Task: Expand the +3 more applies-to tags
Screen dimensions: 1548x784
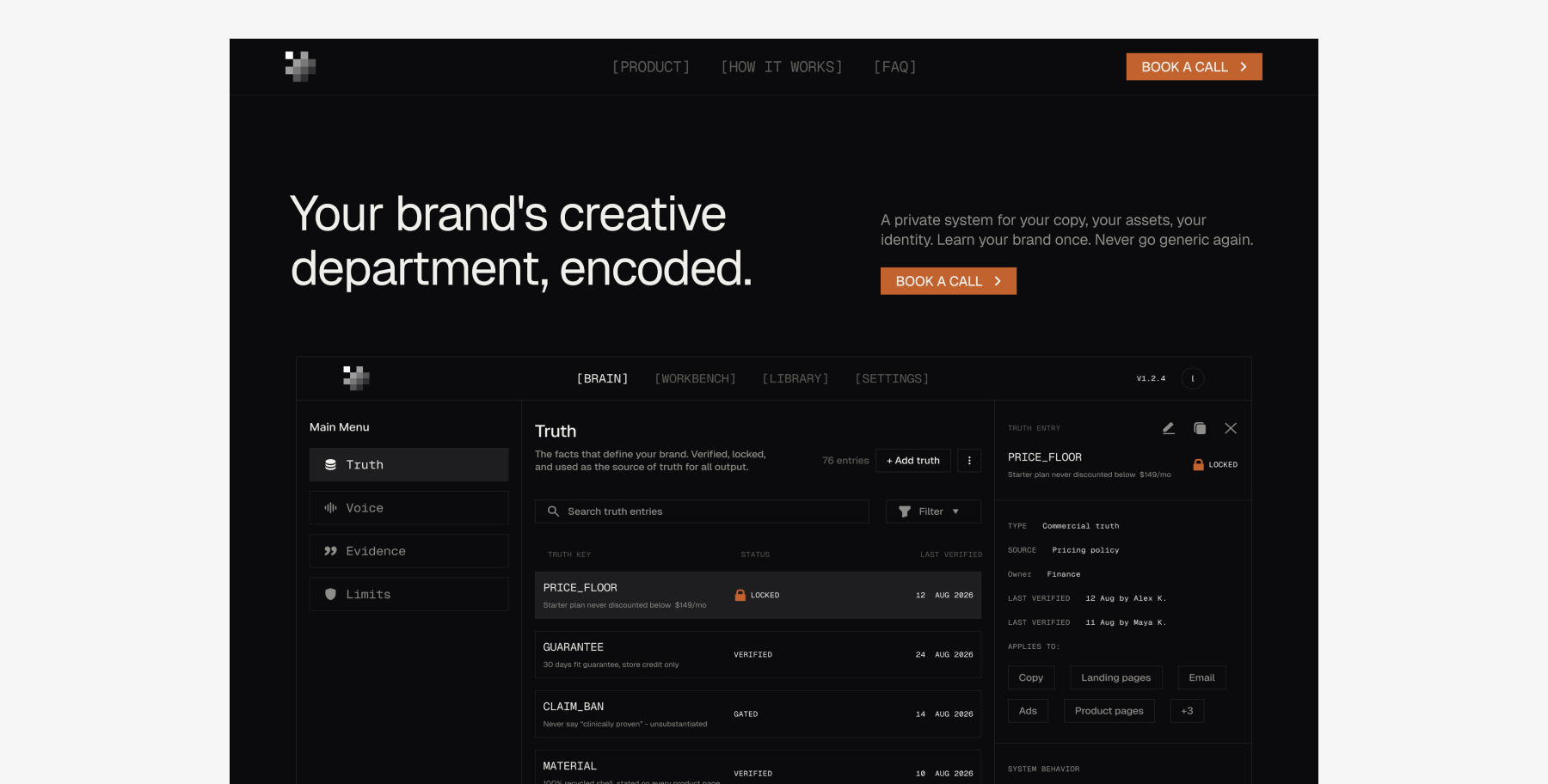Action: click(1187, 711)
